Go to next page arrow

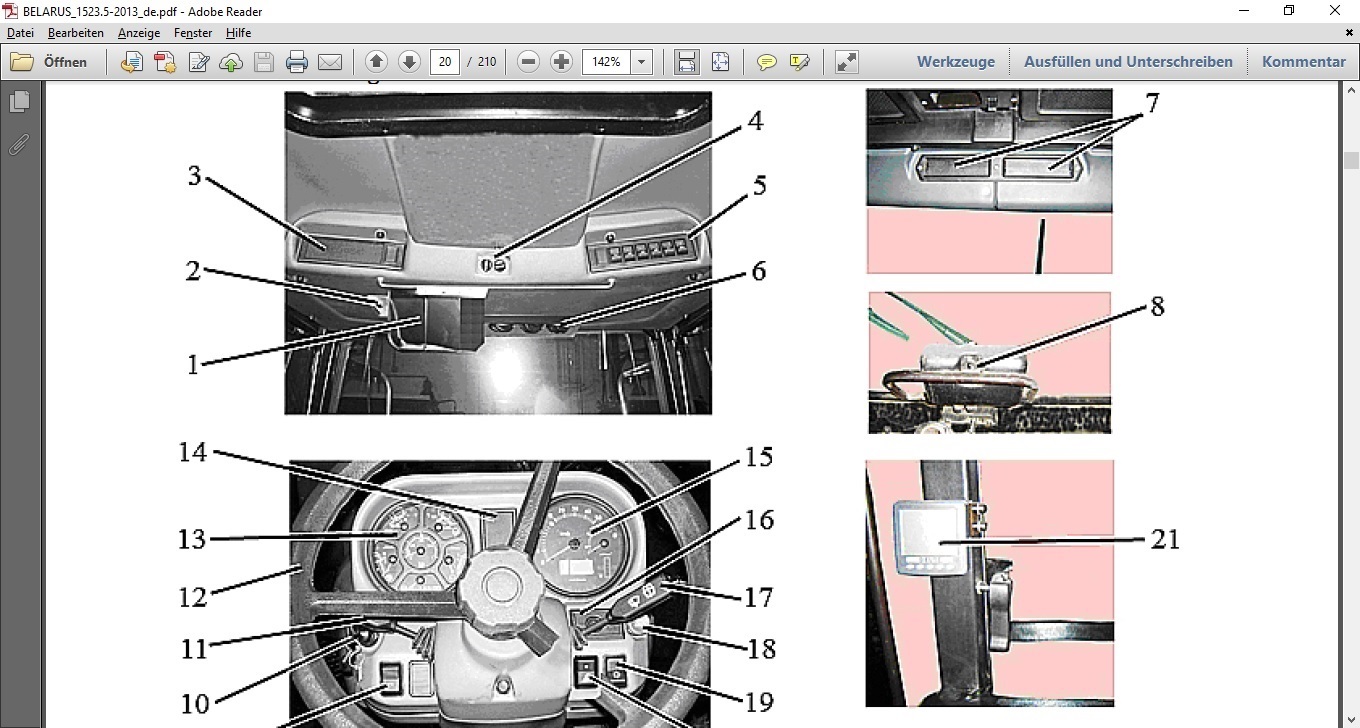[408, 62]
